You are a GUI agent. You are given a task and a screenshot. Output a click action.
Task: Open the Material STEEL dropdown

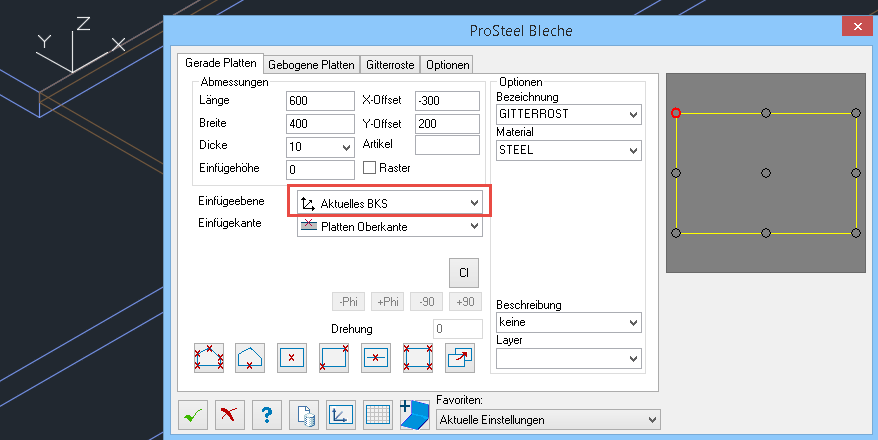(568, 150)
